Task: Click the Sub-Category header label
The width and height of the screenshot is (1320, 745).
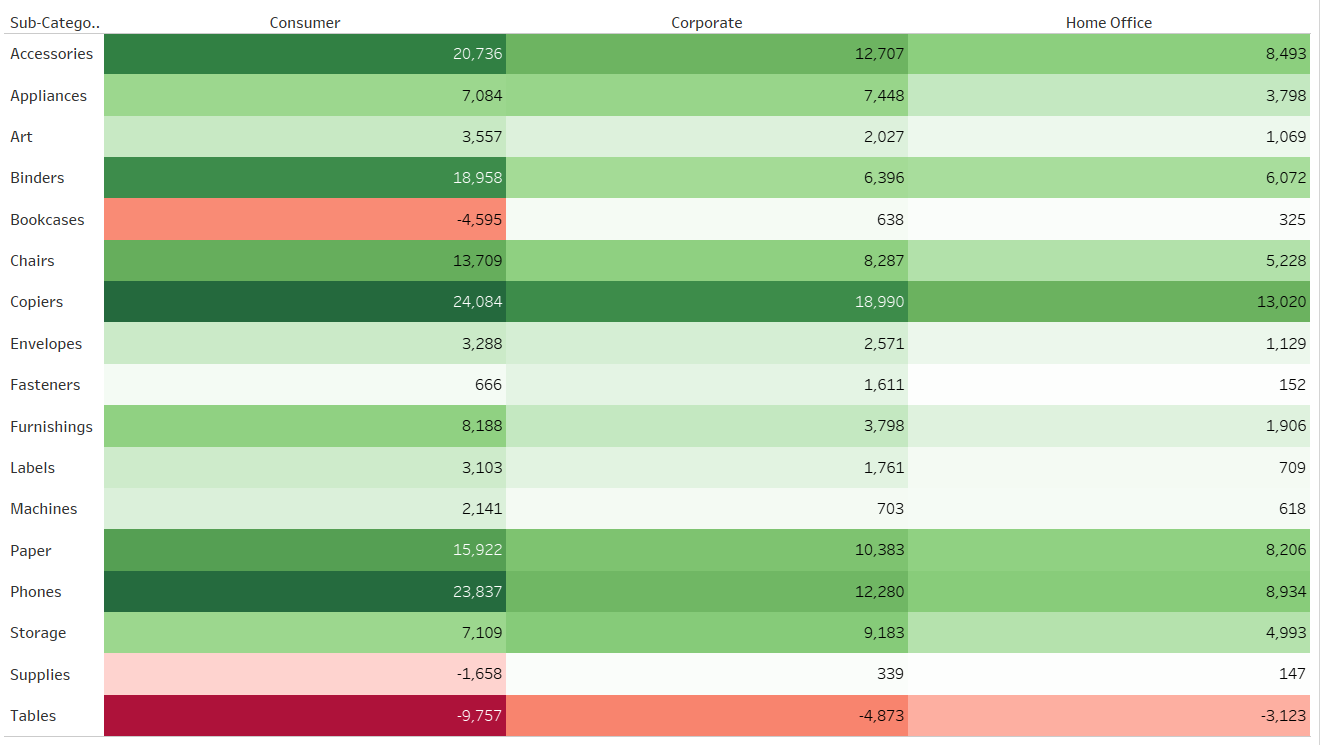Action: tap(54, 23)
